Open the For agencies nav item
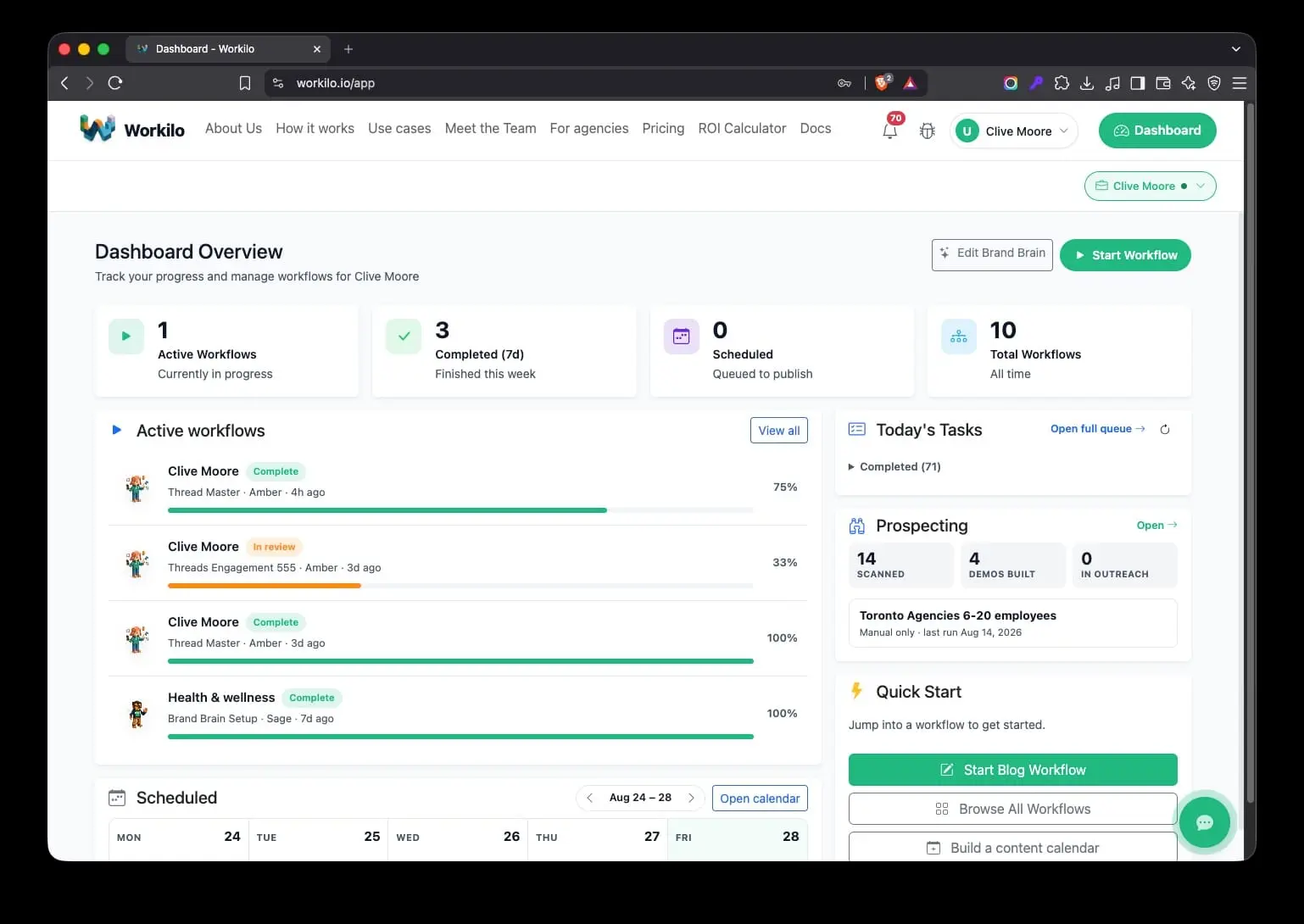The width and height of the screenshot is (1304, 924). click(x=589, y=128)
